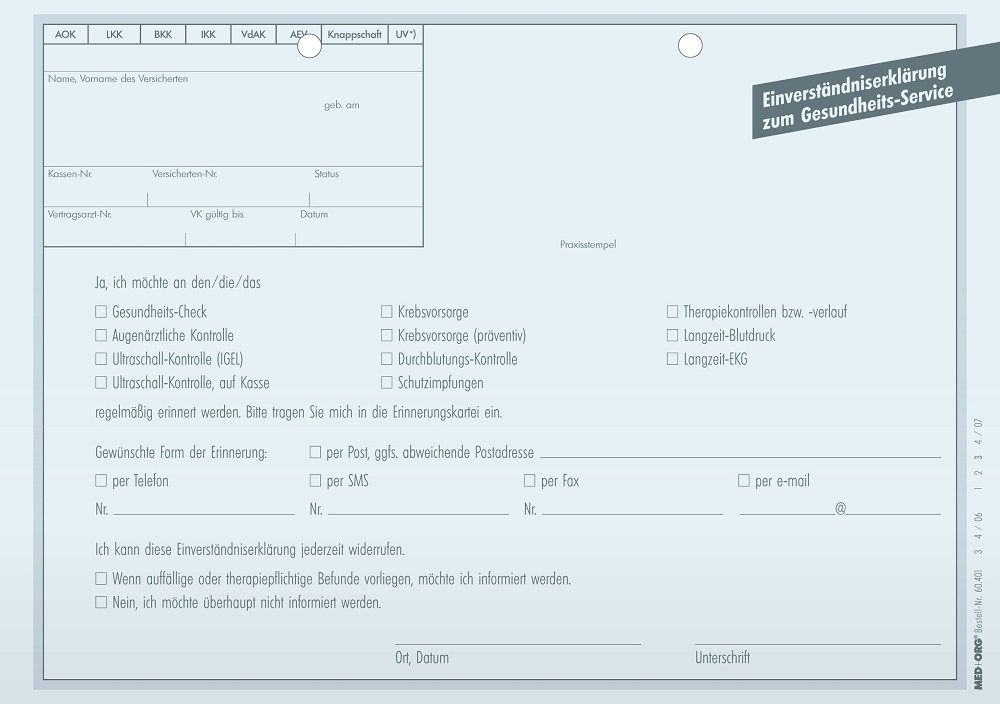Image resolution: width=1000 pixels, height=704 pixels.
Task: Select the AOK insurance cell
Action: (x=66, y=34)
